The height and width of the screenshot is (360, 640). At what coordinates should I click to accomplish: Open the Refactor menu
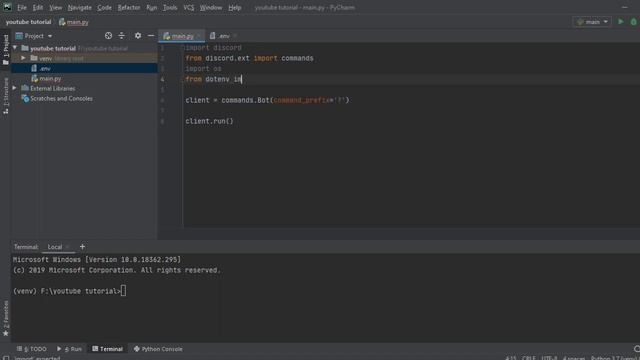[129, 7]
